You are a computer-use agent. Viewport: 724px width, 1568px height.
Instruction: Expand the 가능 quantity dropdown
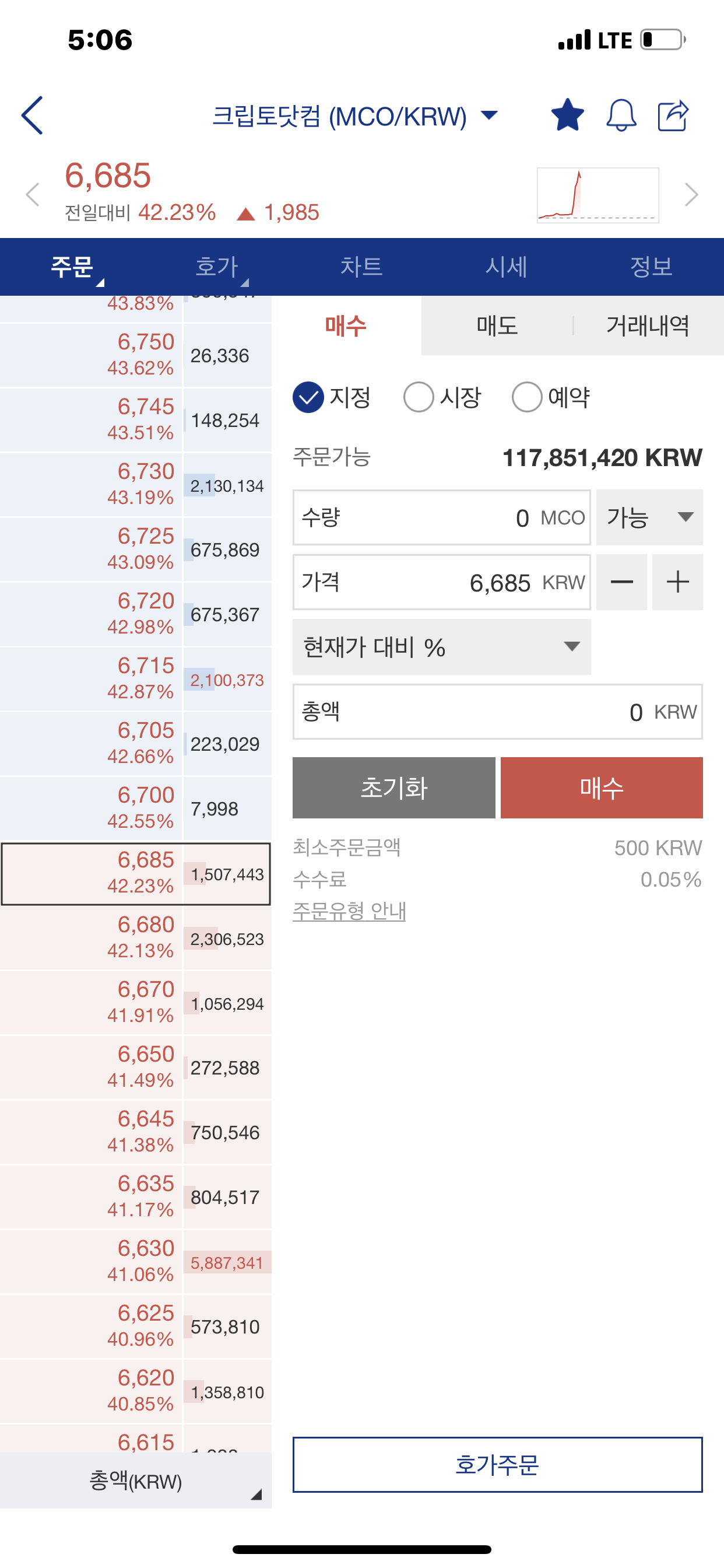[649, 517]
